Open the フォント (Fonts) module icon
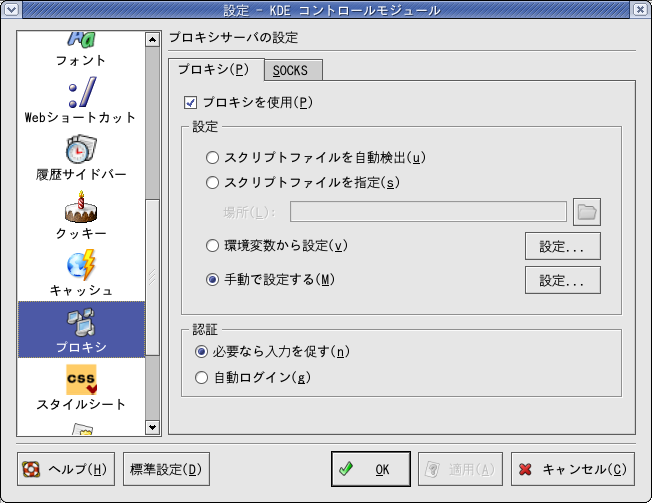The width and height of the screenshot is (652, 503). click(81, 41)
